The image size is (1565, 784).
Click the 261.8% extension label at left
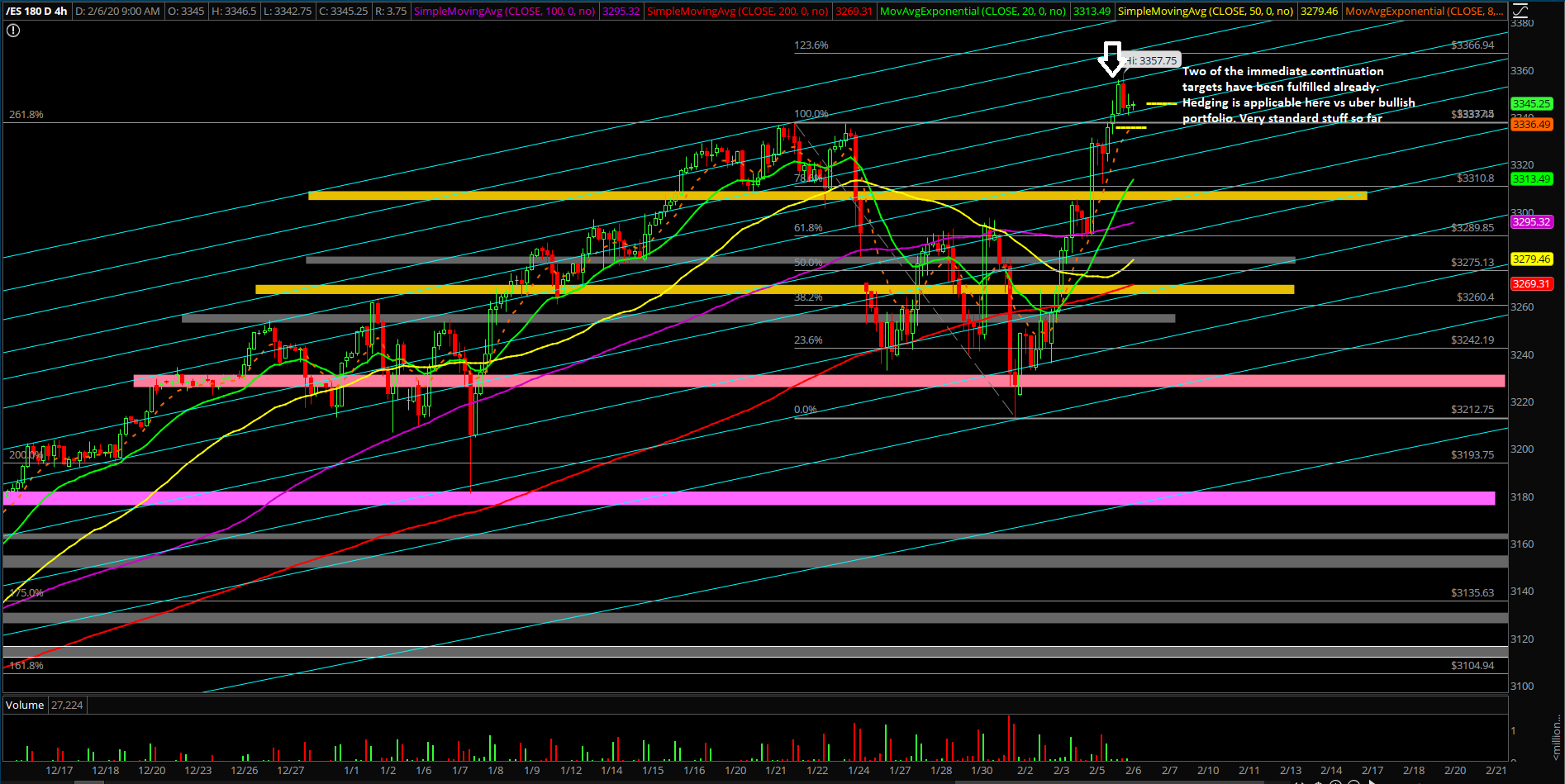point(26,115)
